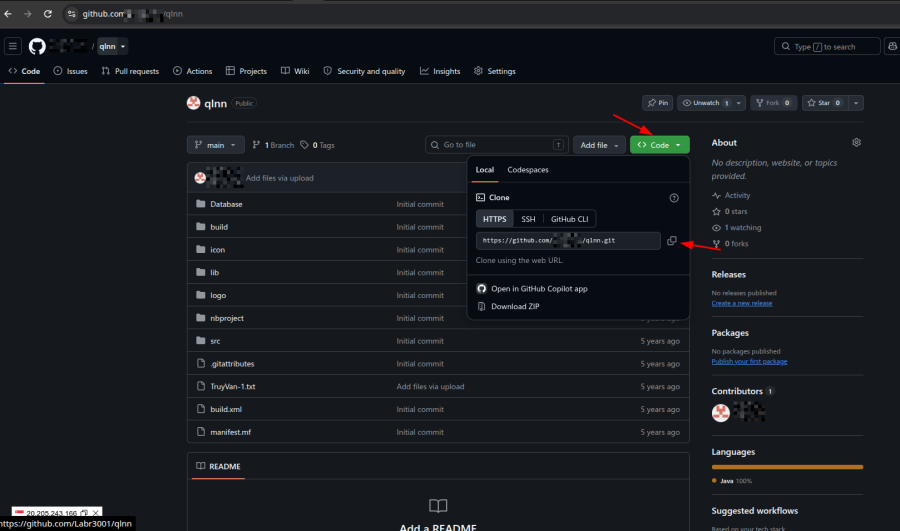
Task: Open the Code repository tab
Action: tap(24, 71)
